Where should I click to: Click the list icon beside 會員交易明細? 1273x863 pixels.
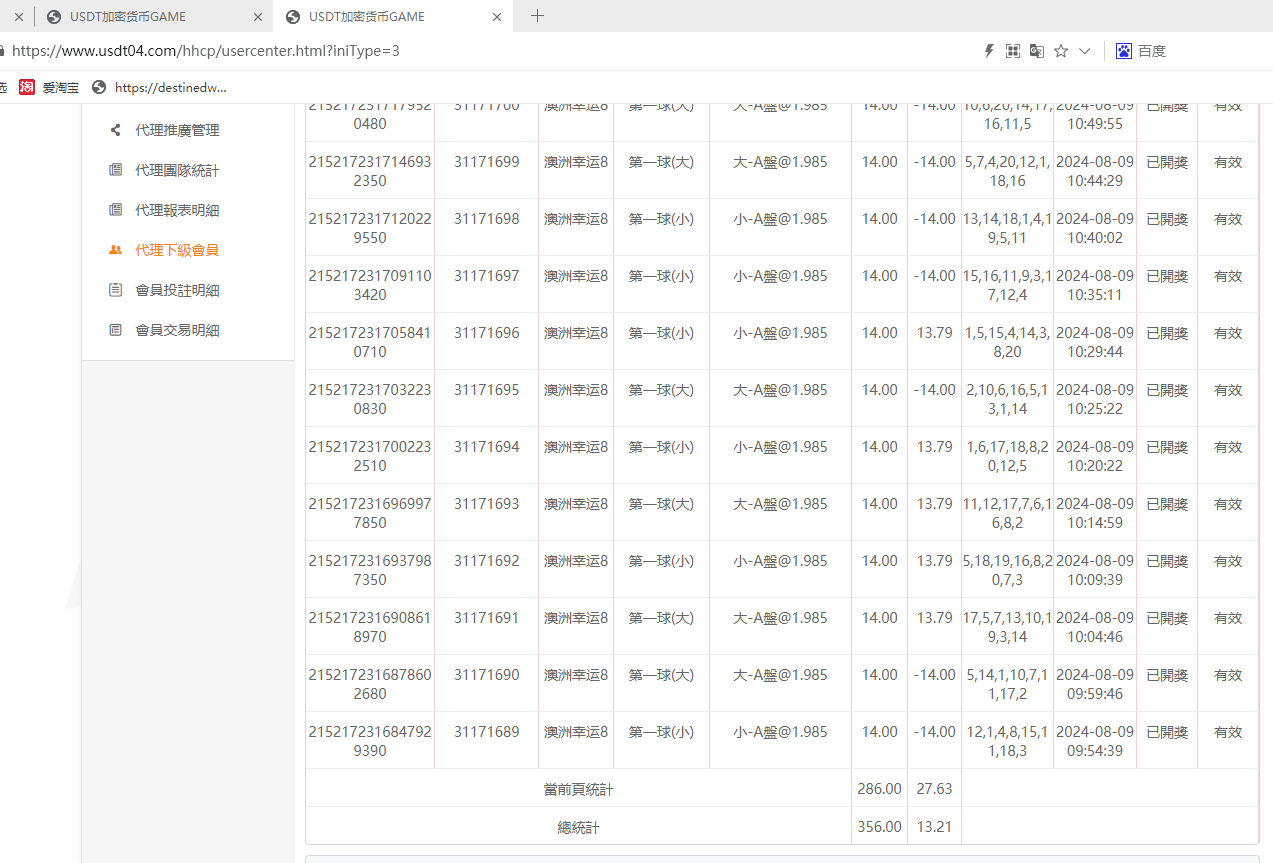pos(116,330)
